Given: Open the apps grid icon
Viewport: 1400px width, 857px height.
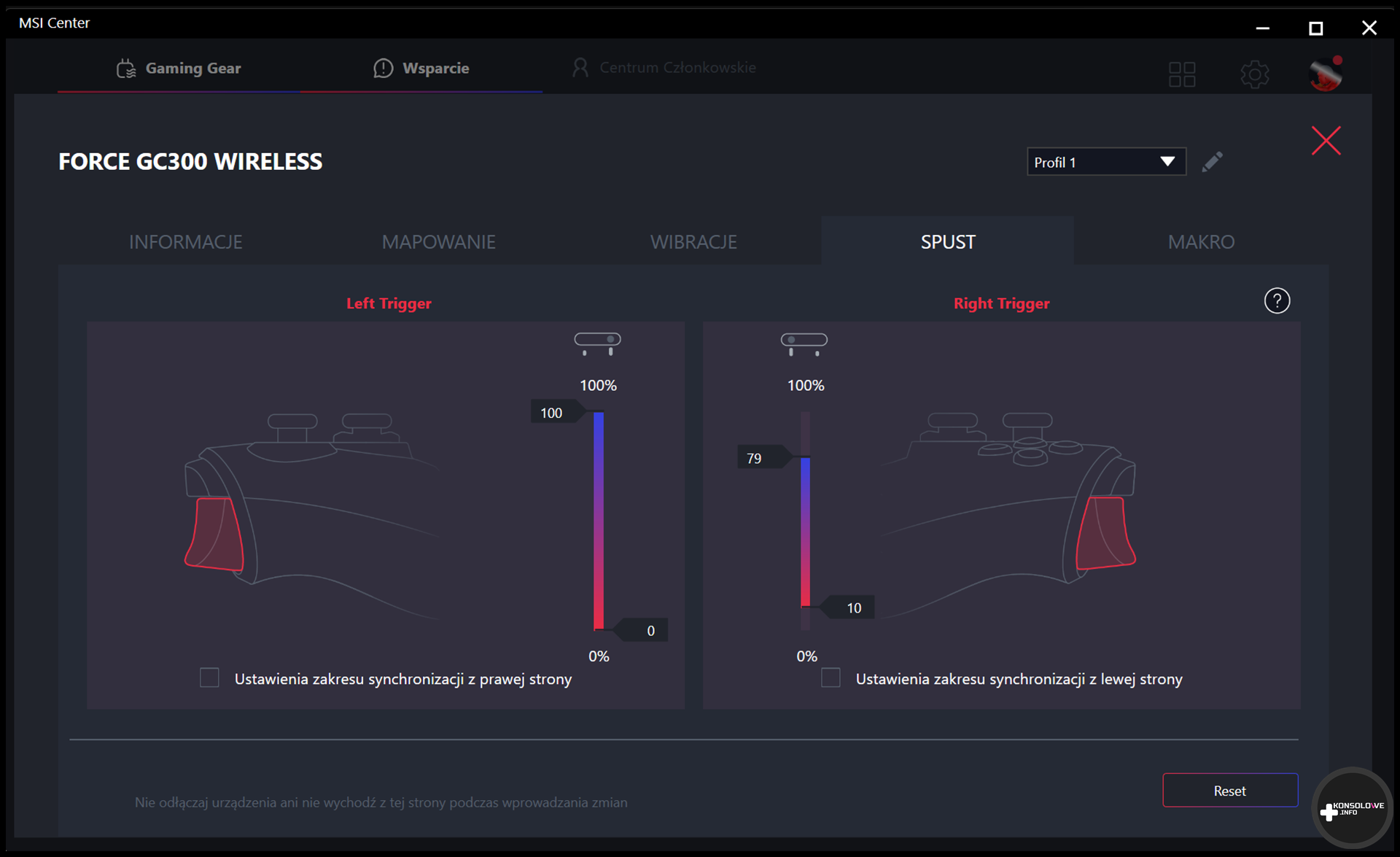Looking at the screenshot, I should (x=1181, y=74).
